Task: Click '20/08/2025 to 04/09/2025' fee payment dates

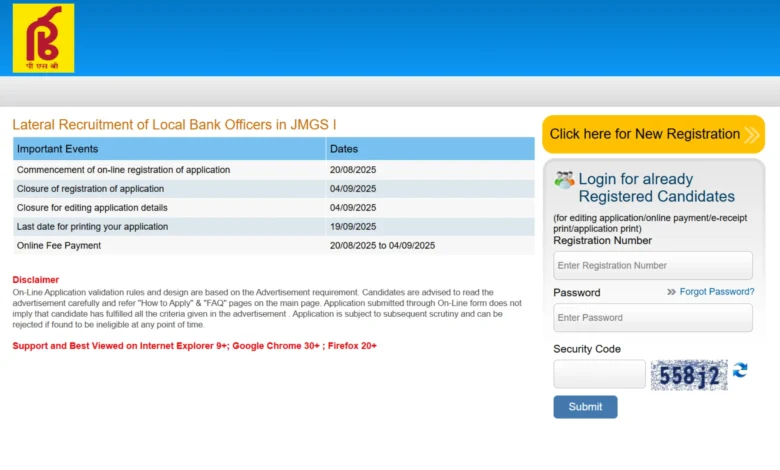Action: click(x=382, y=245)
